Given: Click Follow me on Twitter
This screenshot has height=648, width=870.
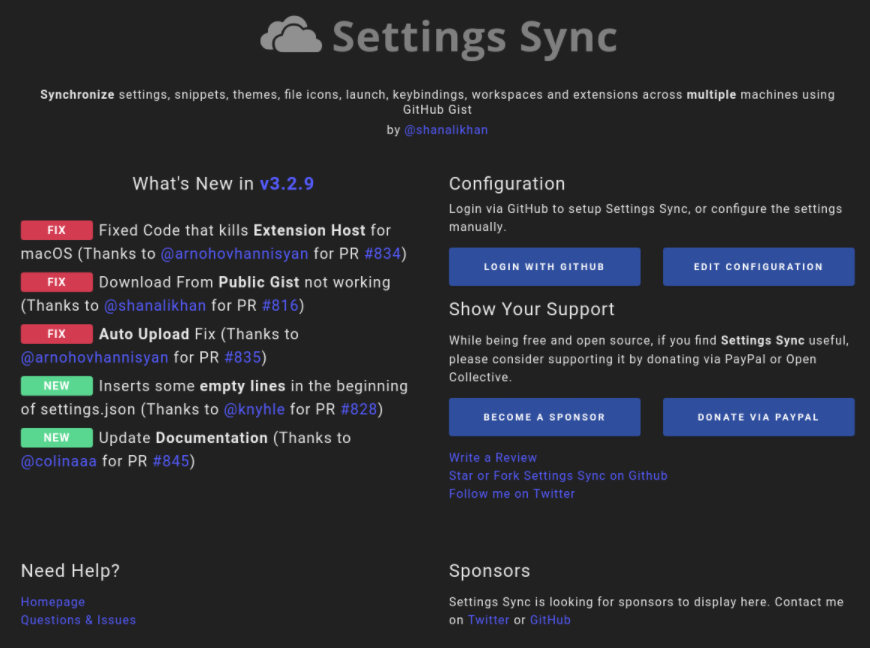Looking at the screenshot, I should coord(512,494).
